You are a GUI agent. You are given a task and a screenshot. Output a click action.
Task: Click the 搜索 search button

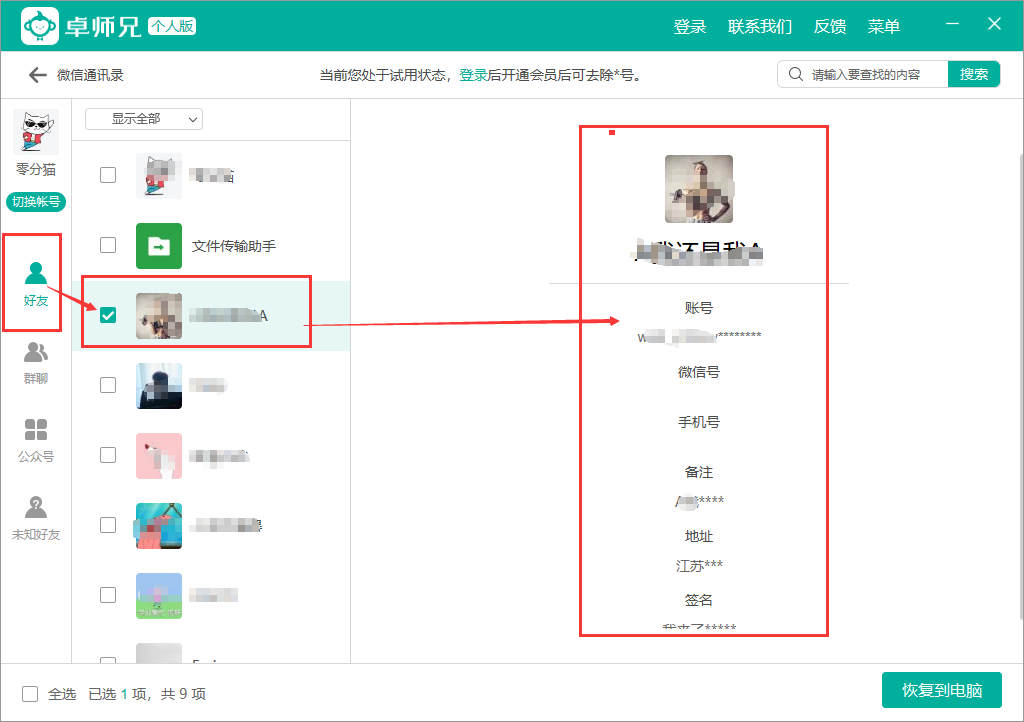pos(974,74)
